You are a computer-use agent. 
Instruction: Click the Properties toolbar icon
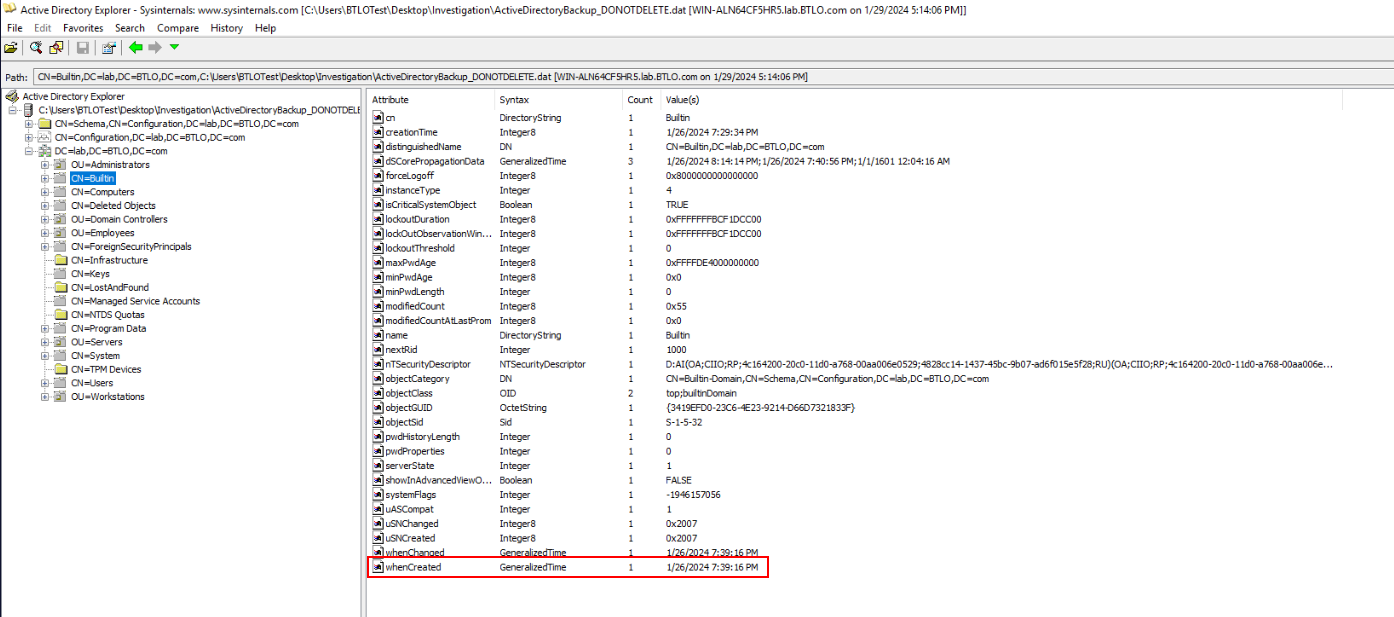coord(109,47)
